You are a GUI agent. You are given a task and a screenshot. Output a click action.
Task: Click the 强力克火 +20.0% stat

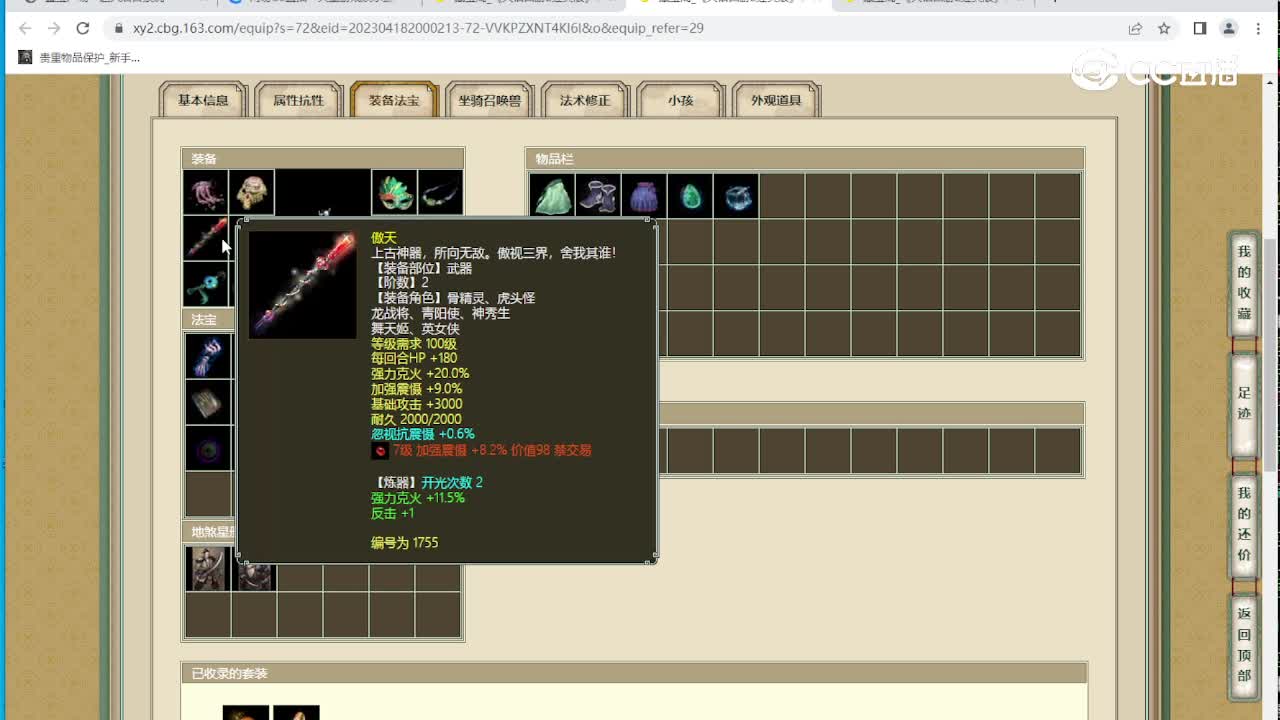pos(420,373)
